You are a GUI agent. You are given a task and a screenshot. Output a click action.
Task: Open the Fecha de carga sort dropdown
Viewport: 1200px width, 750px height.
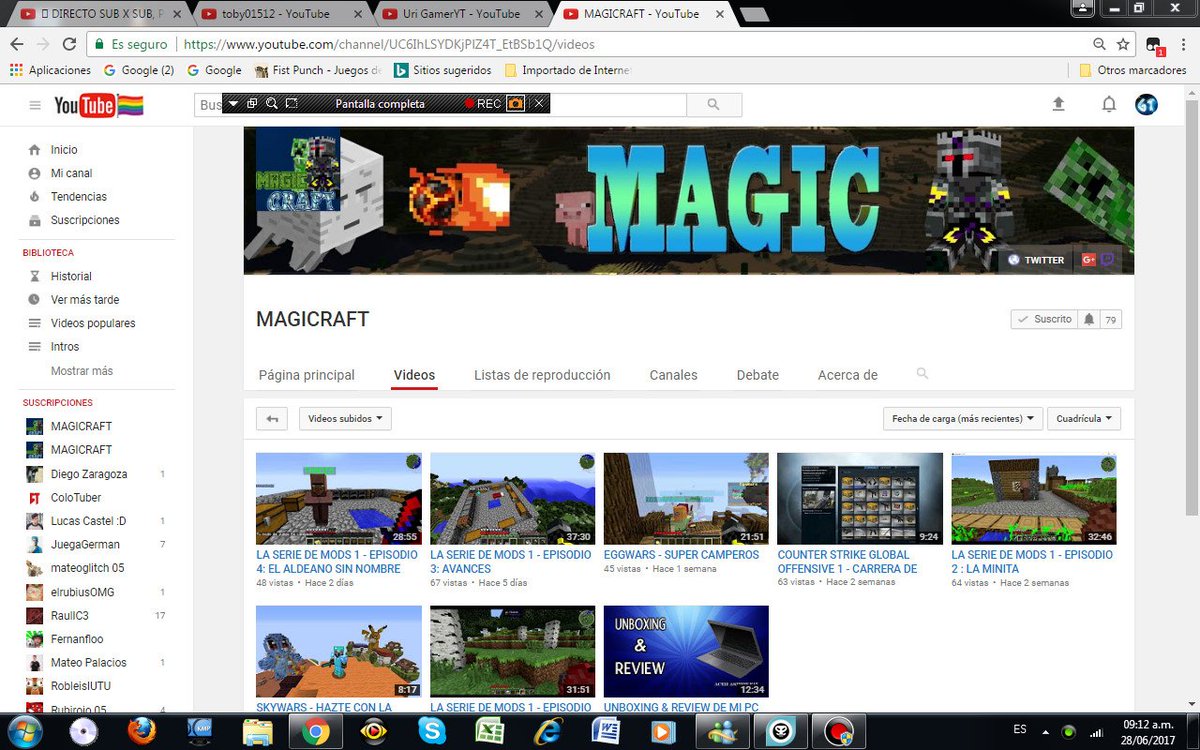pyautogui.click(x=963, y=419)
